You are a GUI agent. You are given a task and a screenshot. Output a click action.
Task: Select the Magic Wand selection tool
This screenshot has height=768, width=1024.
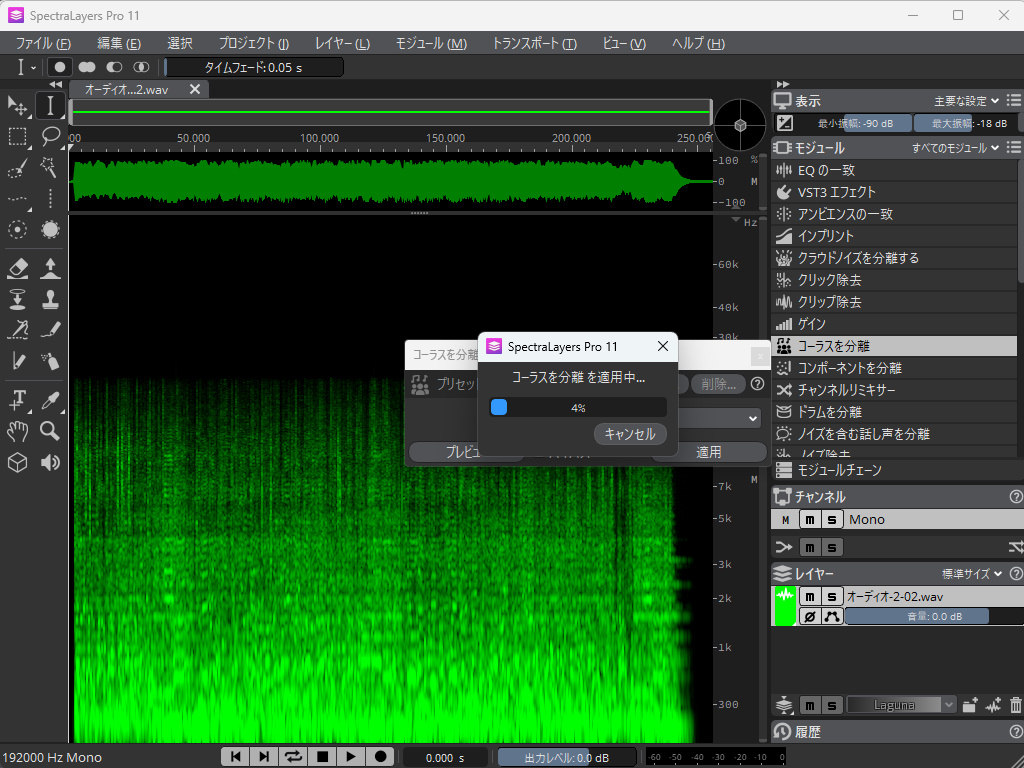point(50,167)
